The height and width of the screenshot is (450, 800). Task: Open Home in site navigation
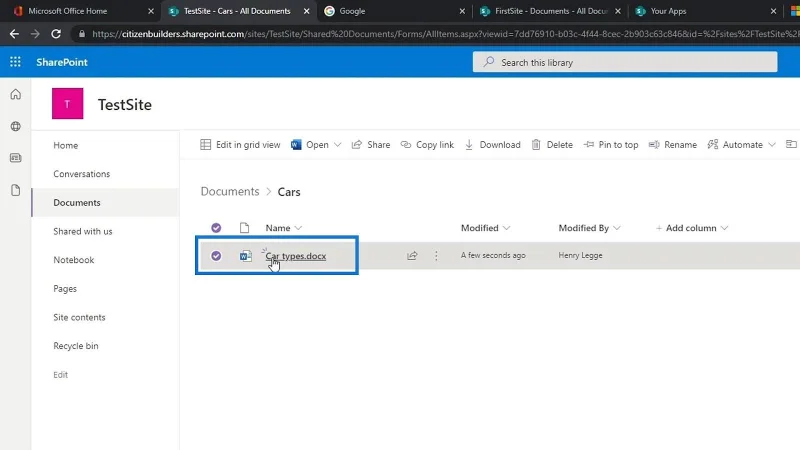click(66, 145)
